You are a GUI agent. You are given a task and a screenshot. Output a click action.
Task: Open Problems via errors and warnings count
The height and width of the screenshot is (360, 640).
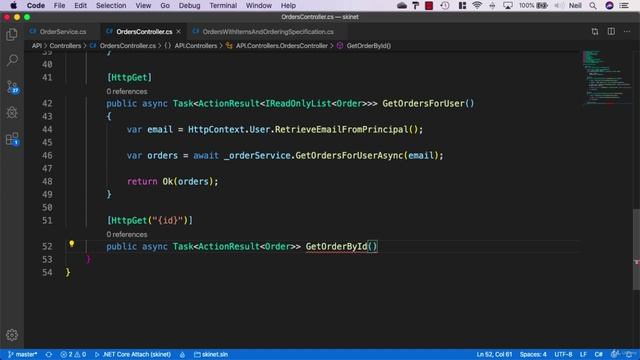point(73,354)
